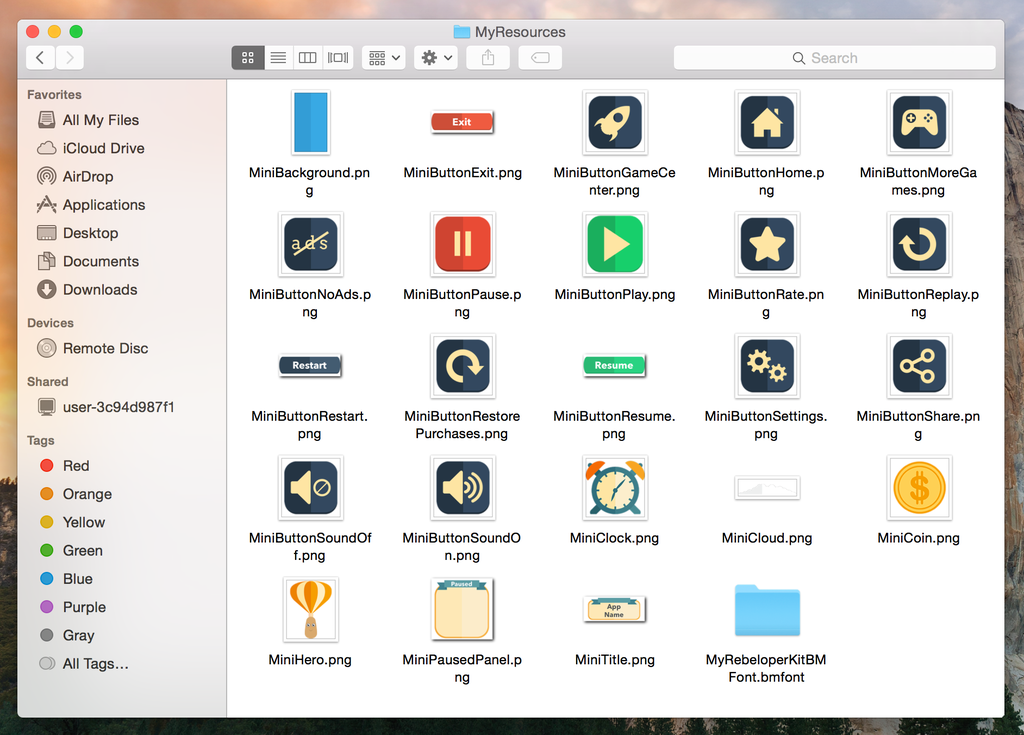Open Downloads in sidebar
Screen dimensions: 1024x735
pos(122,289)
